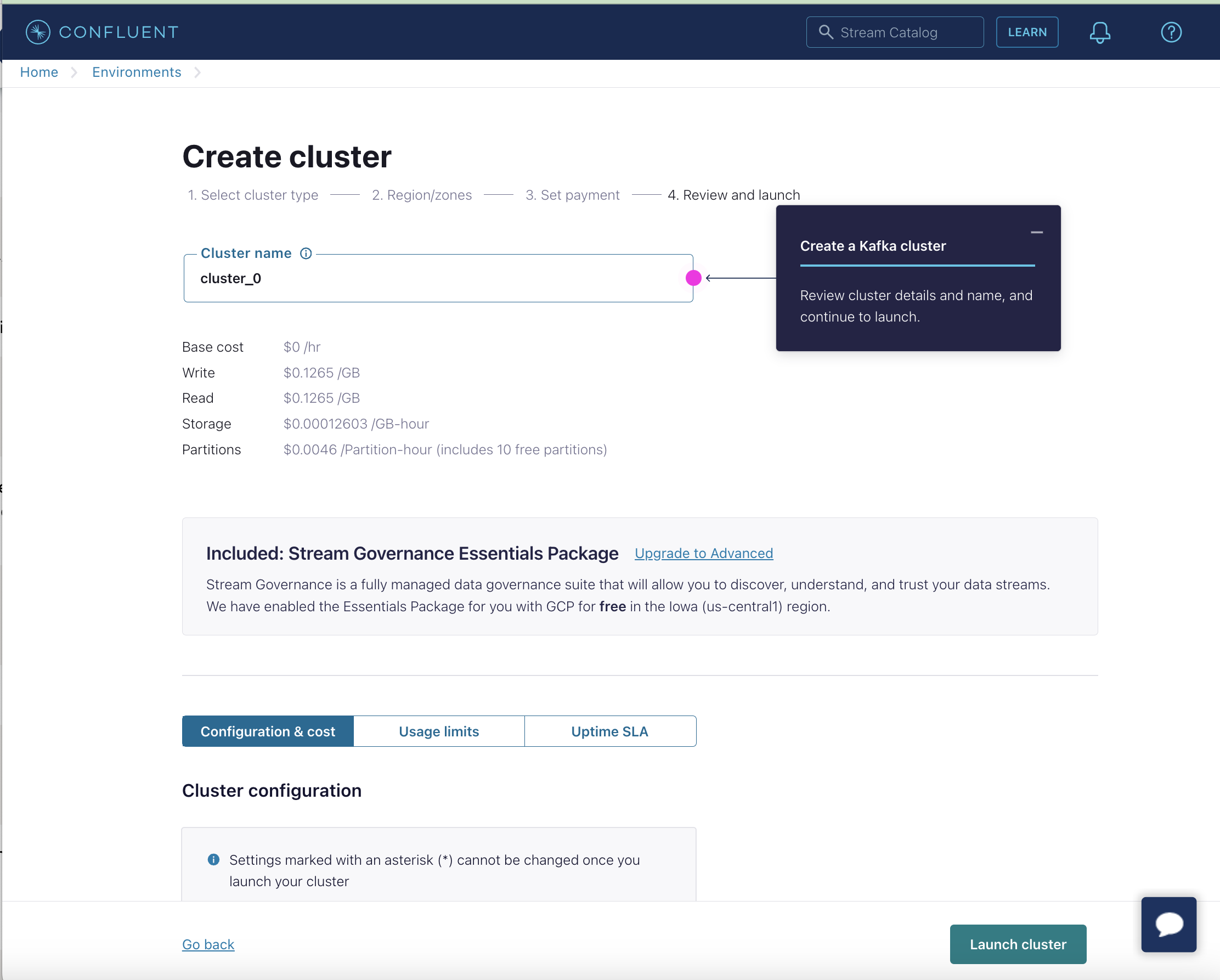Minimize the Create a Kafka cluster tooltip
Viewport: 1220px width, 980px height.
coord(1037,232)
